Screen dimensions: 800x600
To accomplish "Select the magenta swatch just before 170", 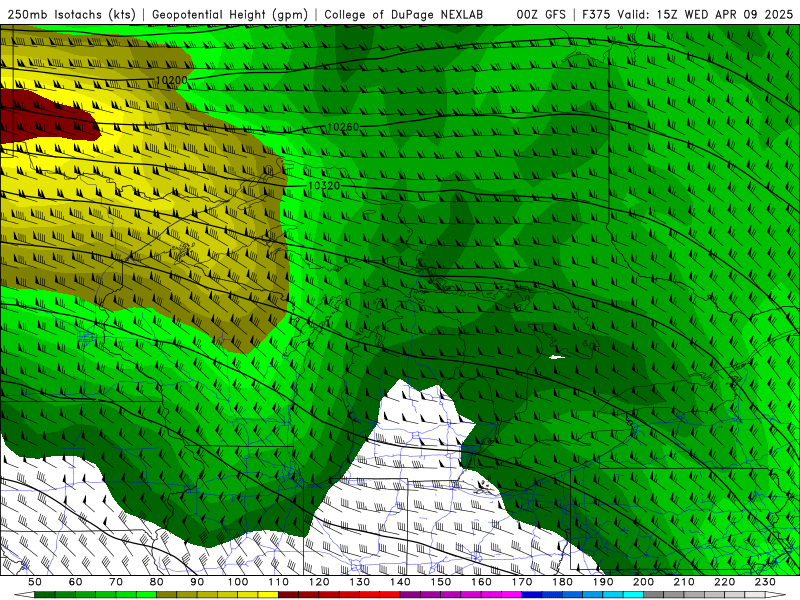I will click(x=512, y=595).
